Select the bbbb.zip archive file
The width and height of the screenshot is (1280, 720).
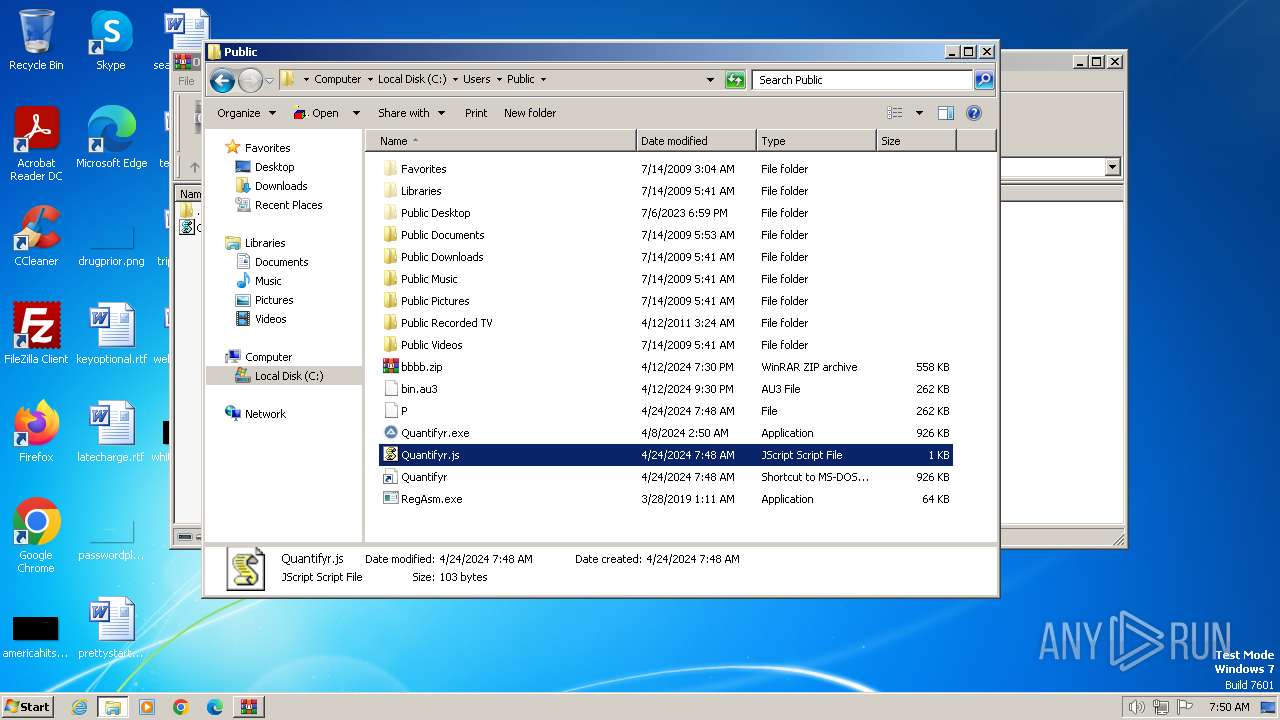tap(666, 367)
